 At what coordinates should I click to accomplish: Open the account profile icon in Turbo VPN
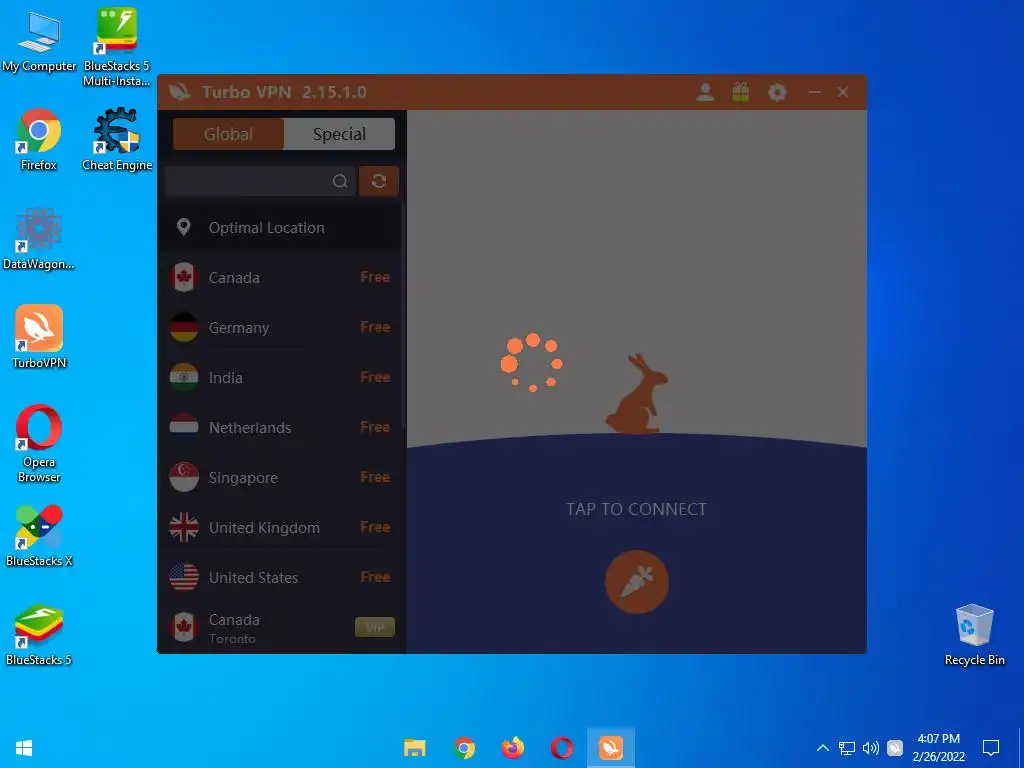click(705, 92)
